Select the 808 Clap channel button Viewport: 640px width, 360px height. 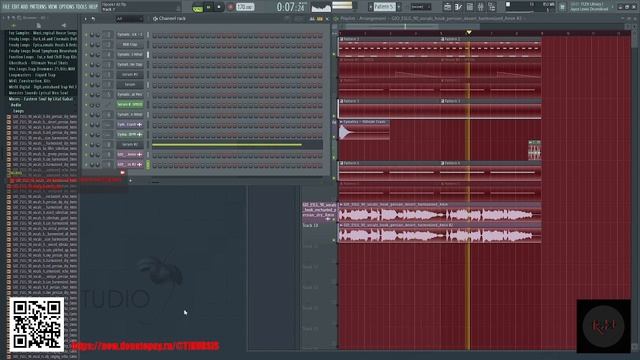pyautogui.click(x=130, y=44)
